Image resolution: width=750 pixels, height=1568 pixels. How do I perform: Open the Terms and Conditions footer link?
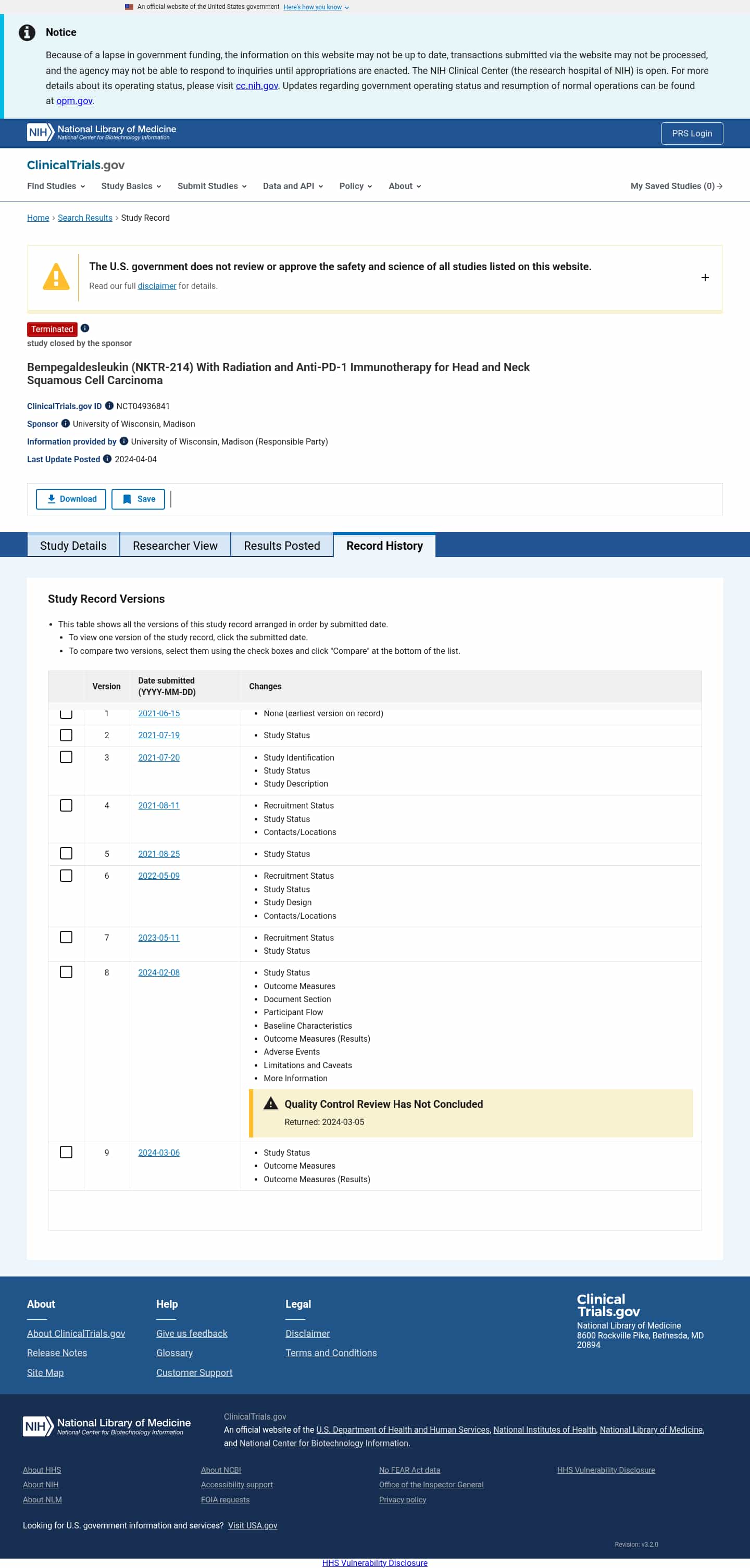[331, 1352]
